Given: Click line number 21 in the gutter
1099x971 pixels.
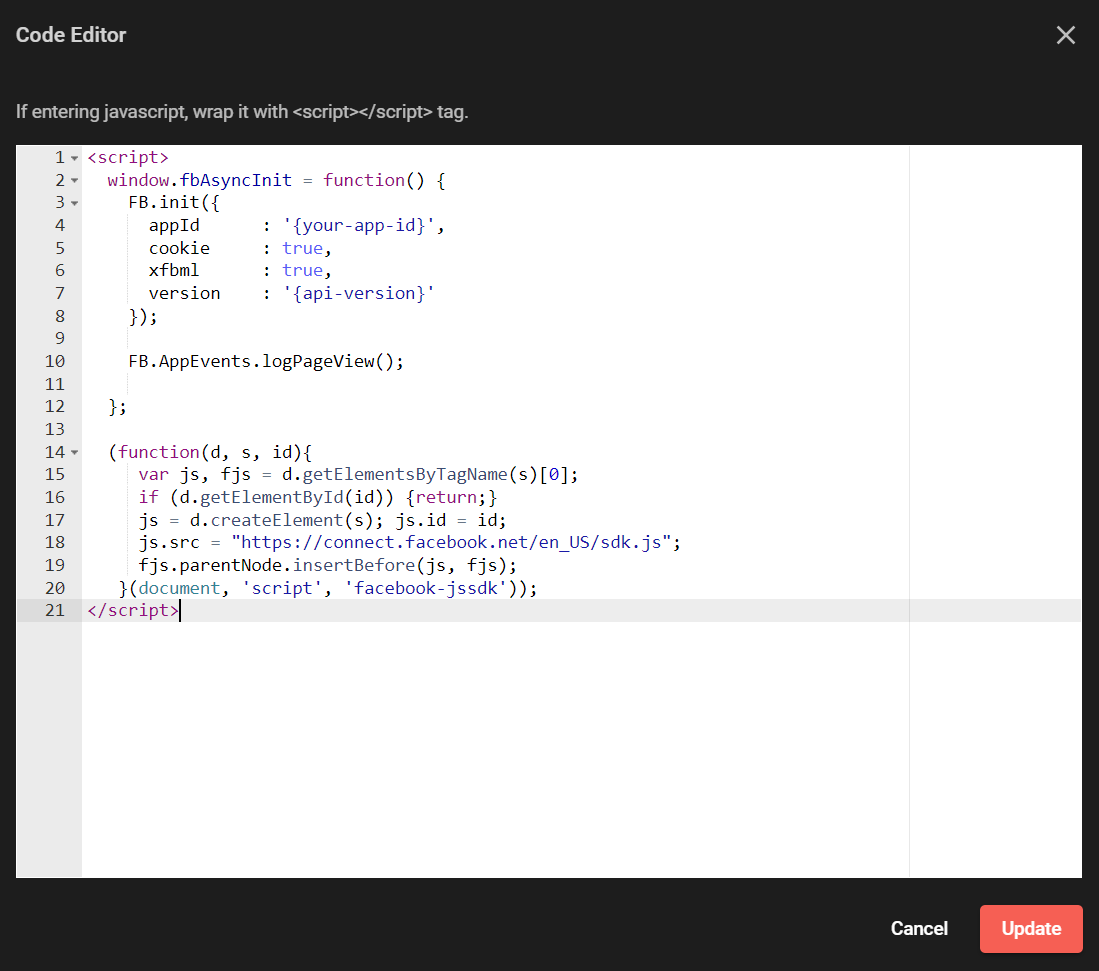Looking at the screenshot, I should (55, 610).
